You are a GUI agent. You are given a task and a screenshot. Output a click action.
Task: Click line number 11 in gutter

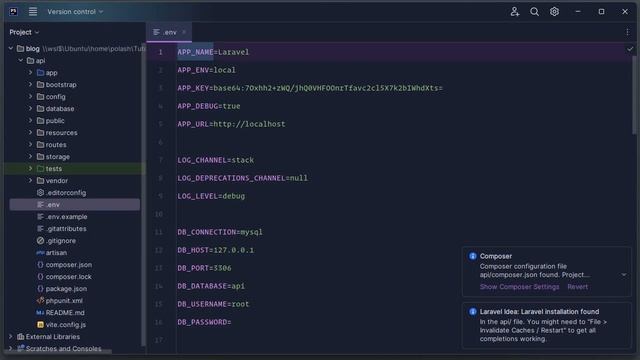tap(158, 232)
